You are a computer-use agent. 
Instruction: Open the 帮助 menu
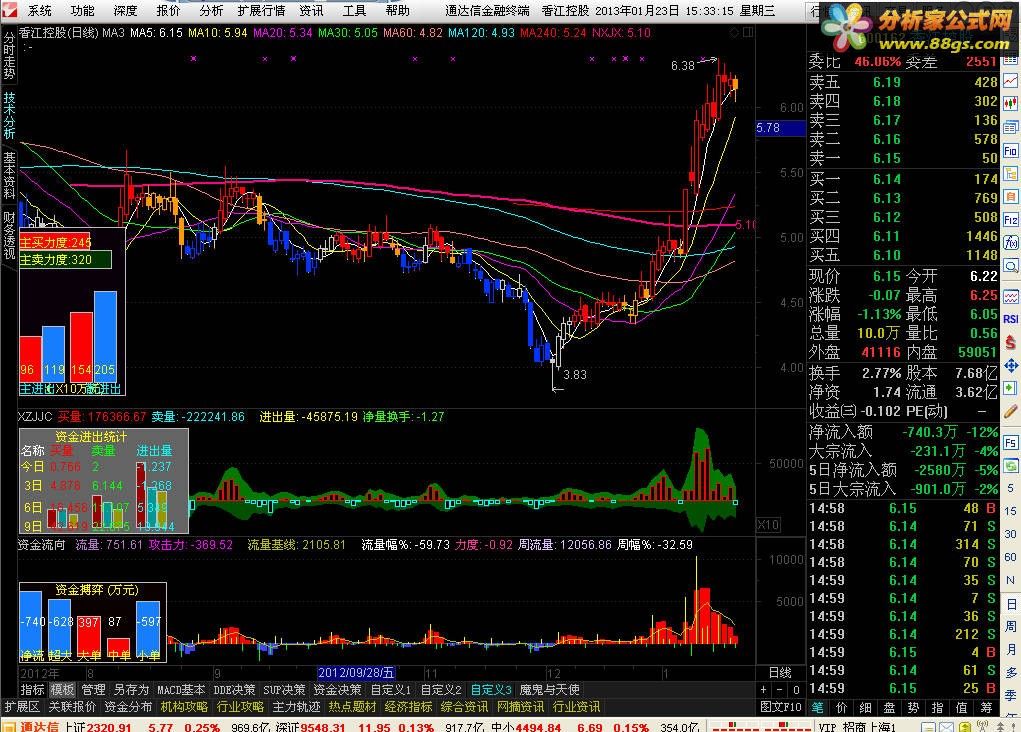397,10
